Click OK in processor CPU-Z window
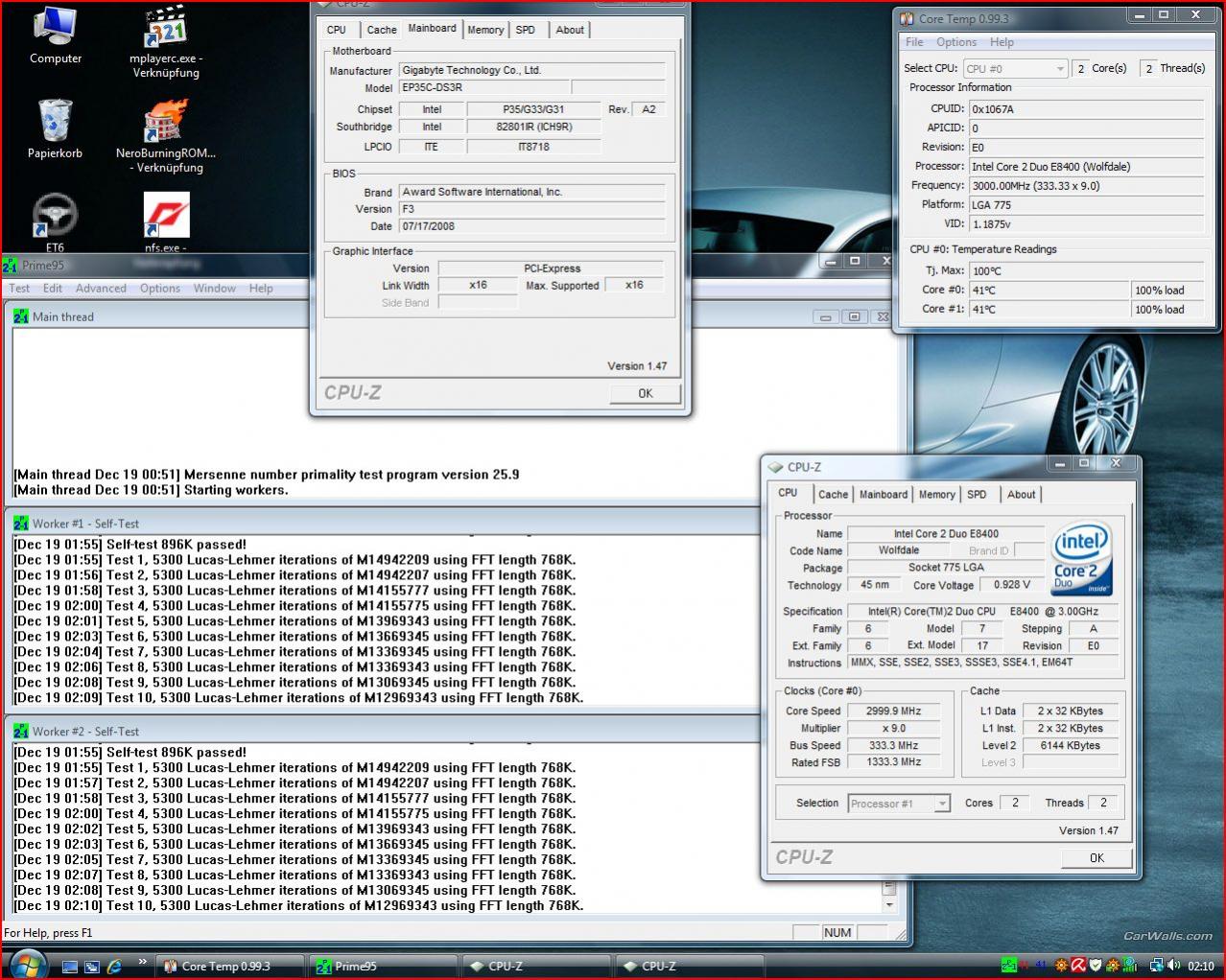1226x980 pixels. tap(1096, 858)
